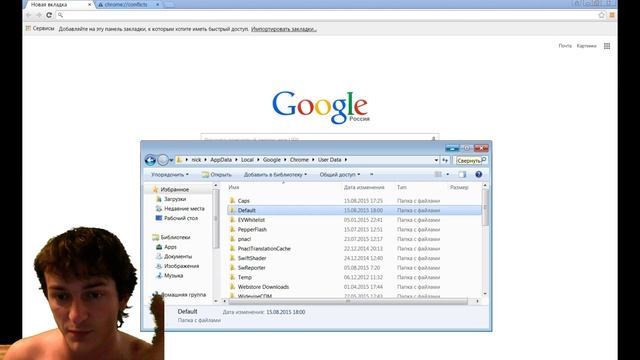Sort by the Имя column header

tap(234, 187)
